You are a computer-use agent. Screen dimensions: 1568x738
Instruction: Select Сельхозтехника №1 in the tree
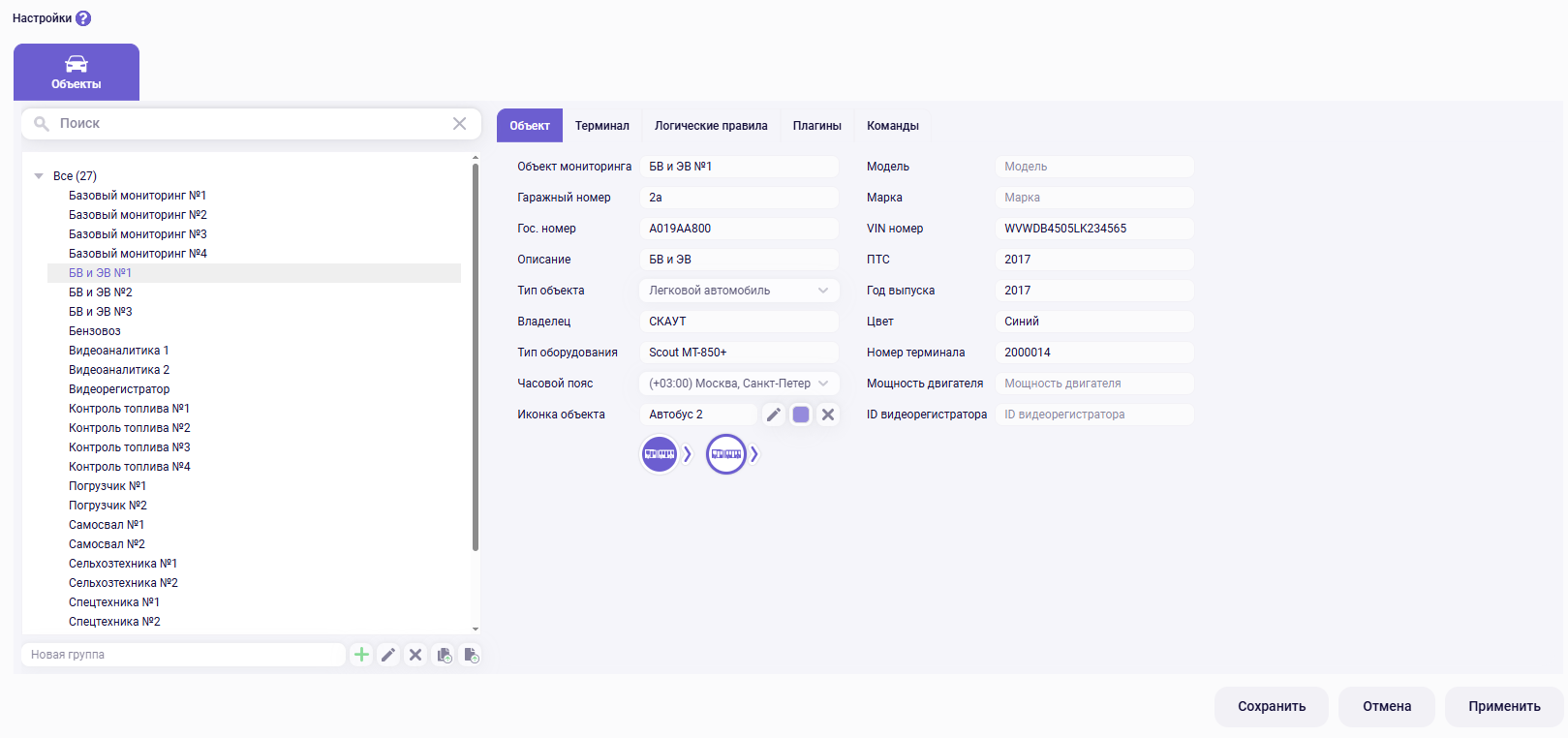(123, 564)
